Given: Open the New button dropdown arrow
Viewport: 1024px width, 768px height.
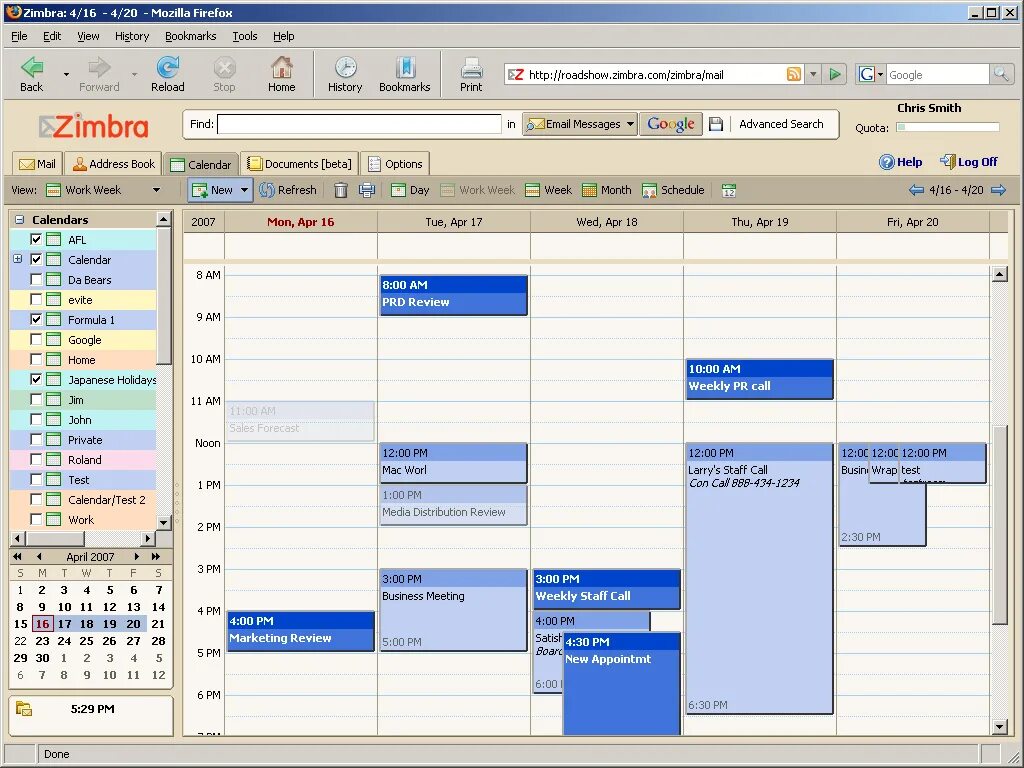Looking at the screenshot, I should (244, 190).
